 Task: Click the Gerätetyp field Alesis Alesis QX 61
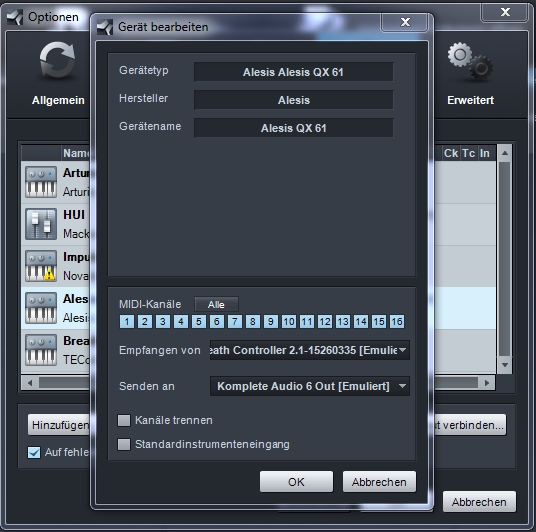(294, 72)
